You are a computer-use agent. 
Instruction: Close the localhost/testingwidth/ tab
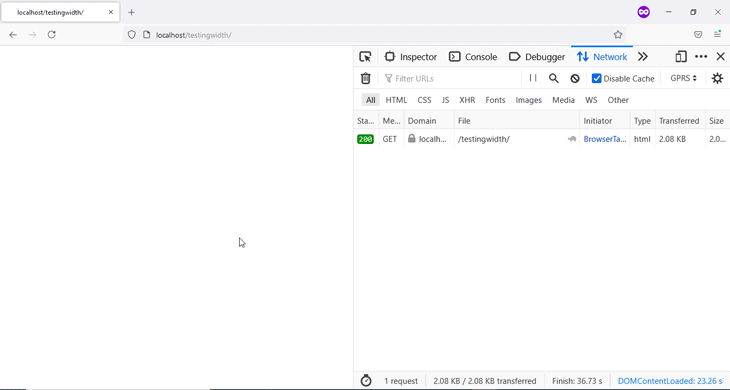pos(111,12)
